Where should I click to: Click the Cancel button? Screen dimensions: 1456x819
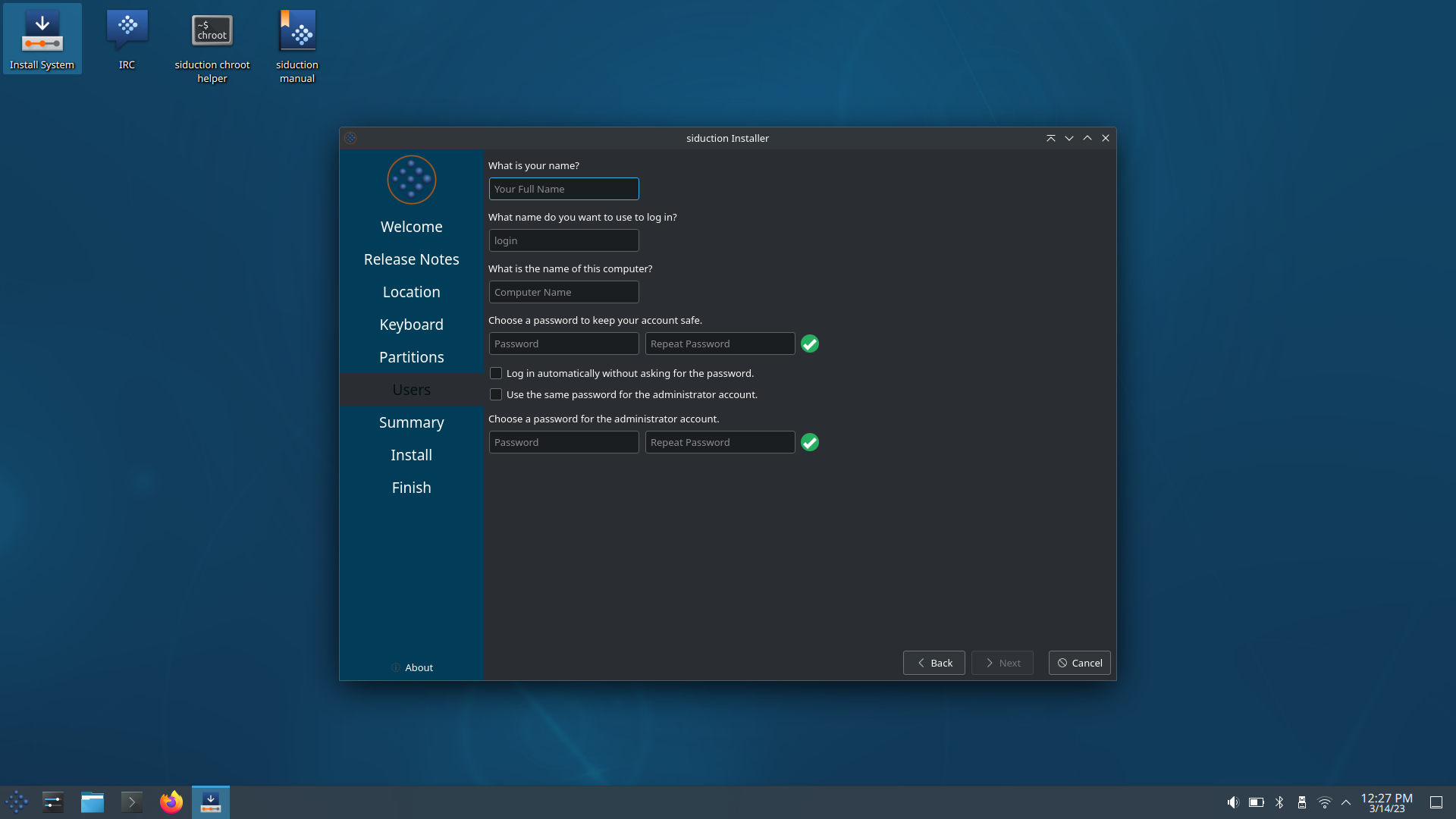tap(1080, 663)
